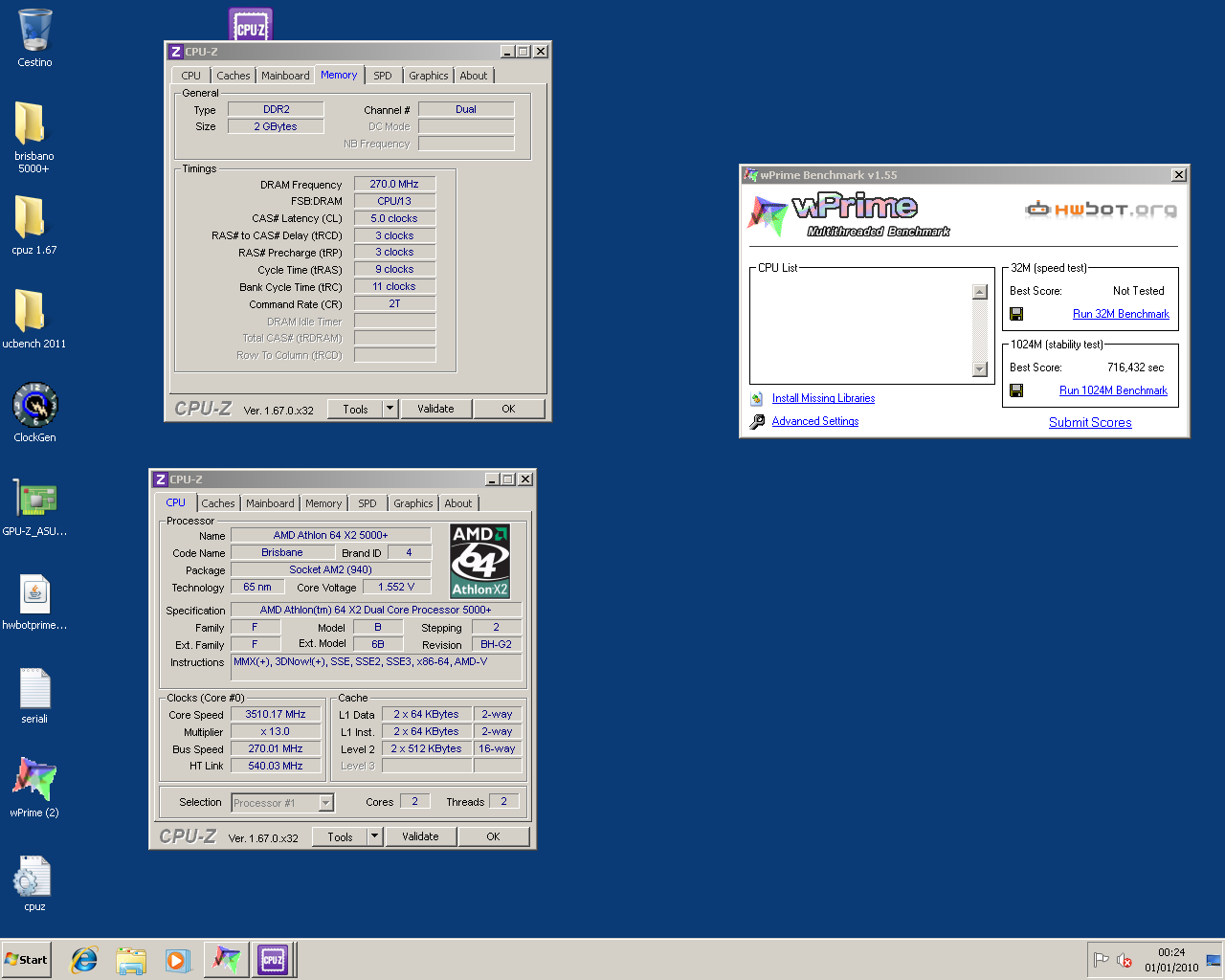
Task: Click the muted volume tray icon
Action: point(1125,959)
